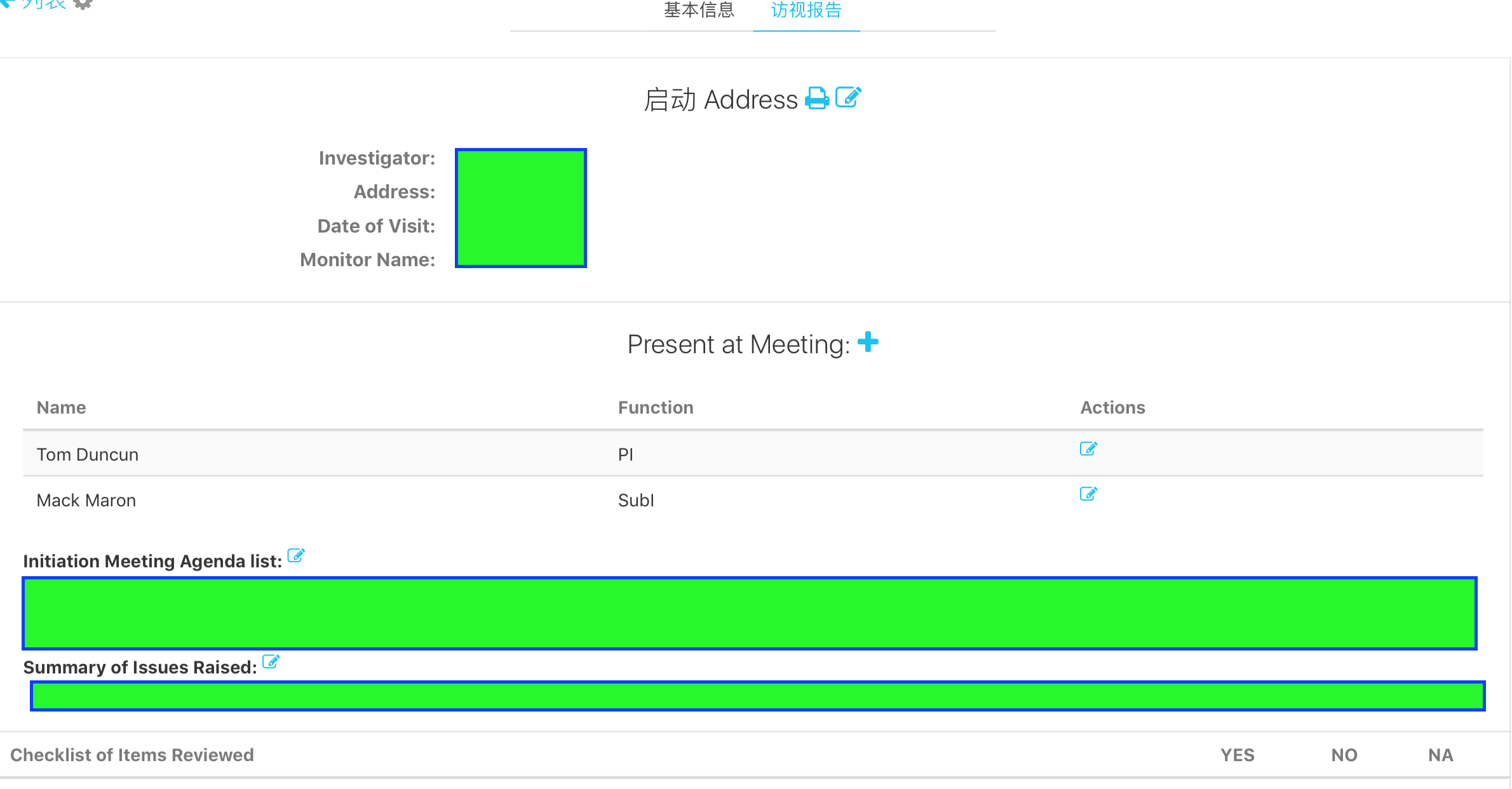The height and width of the screenshot is (789, 1512).
Task: Select the Tom Duncun name cell
Action: click(x=88, y=454)
